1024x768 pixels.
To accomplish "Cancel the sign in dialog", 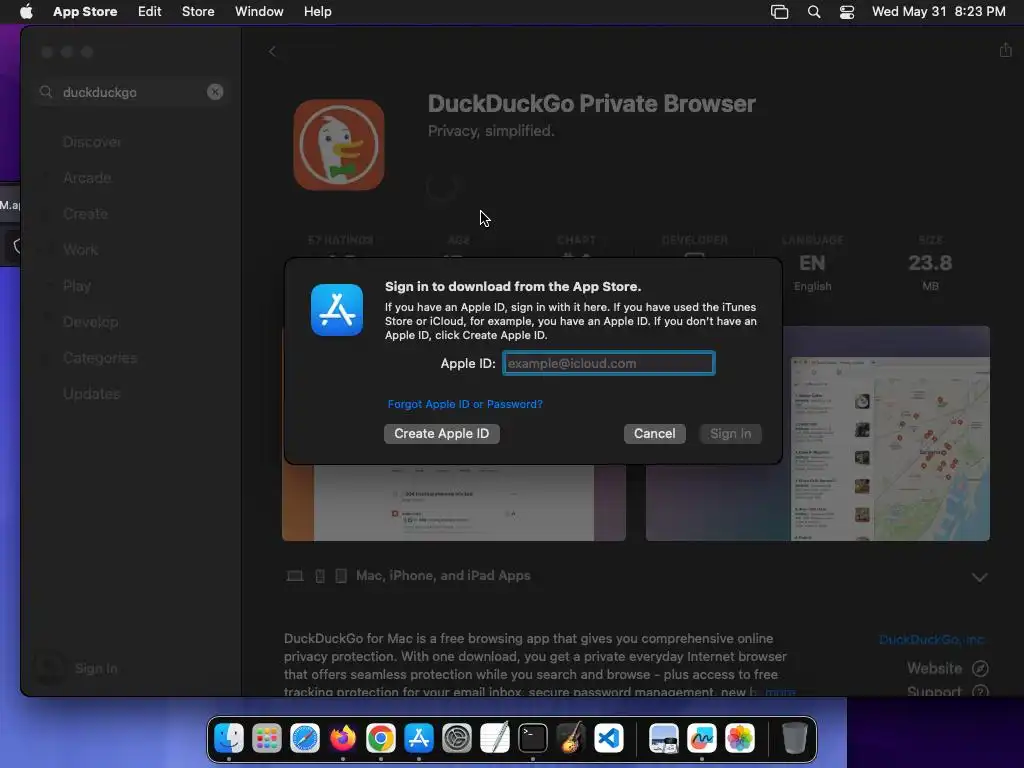I will (x=654, y=434).
